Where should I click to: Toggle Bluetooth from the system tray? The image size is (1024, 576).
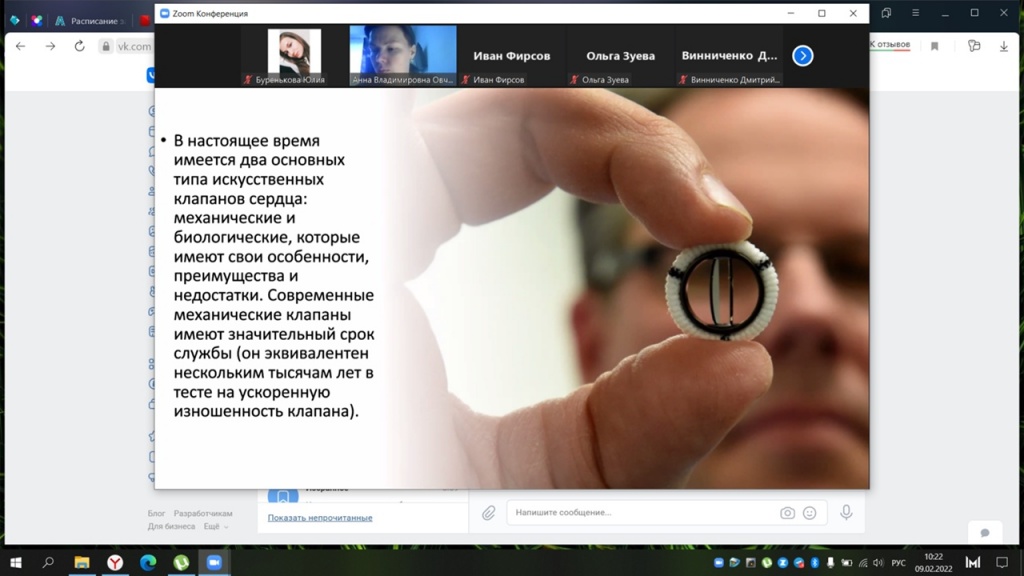click(814, 563)
